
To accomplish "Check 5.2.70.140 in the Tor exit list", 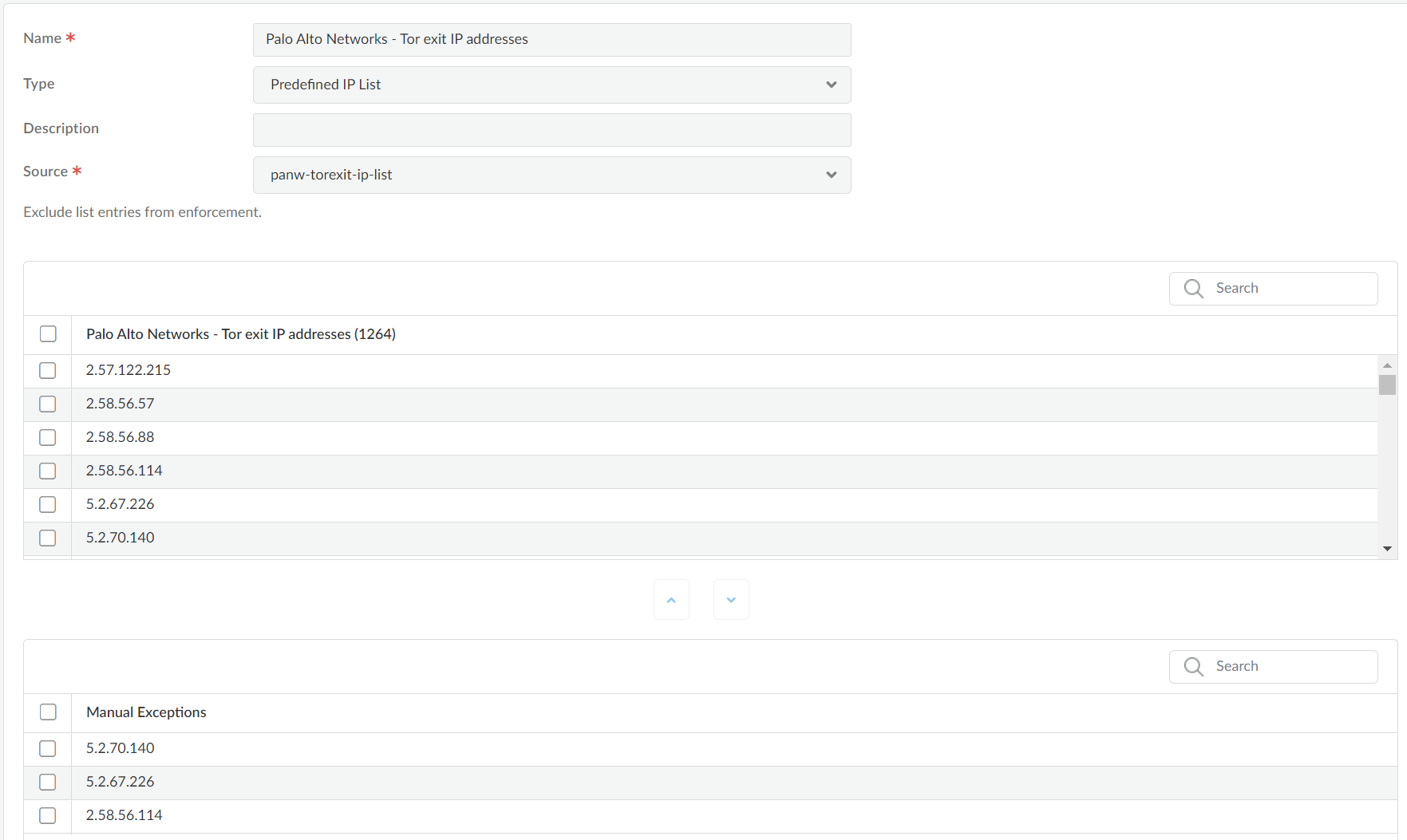I will click(x=48, y=538).
